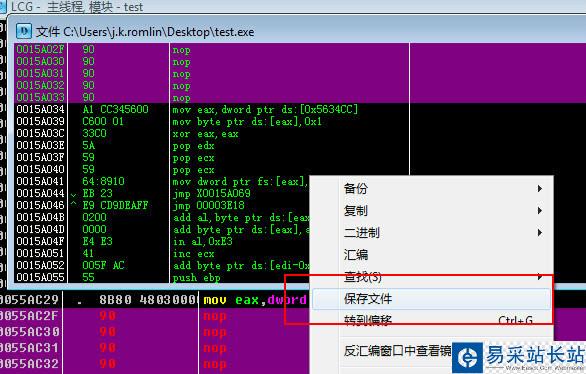Select address row 0015A032
586x374 pixels.
[x=40, y=85]
